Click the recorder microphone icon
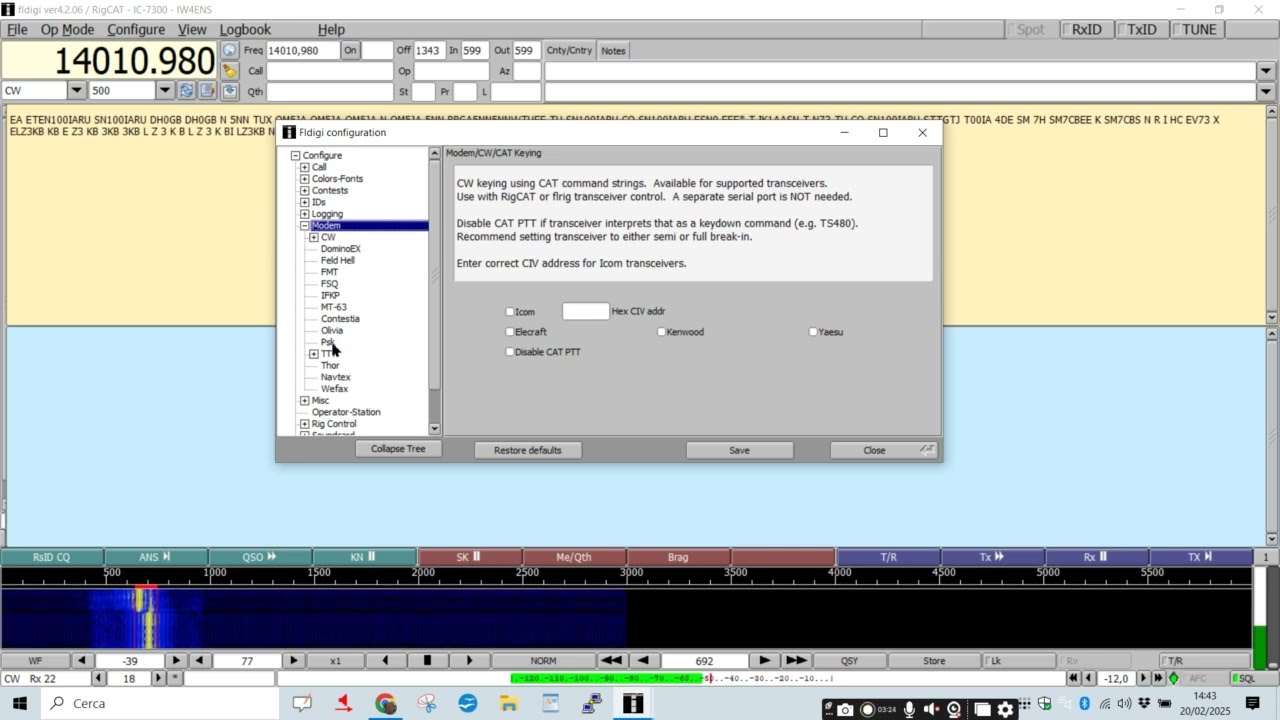Screen dimensions: 1280x720 point(909,710)
